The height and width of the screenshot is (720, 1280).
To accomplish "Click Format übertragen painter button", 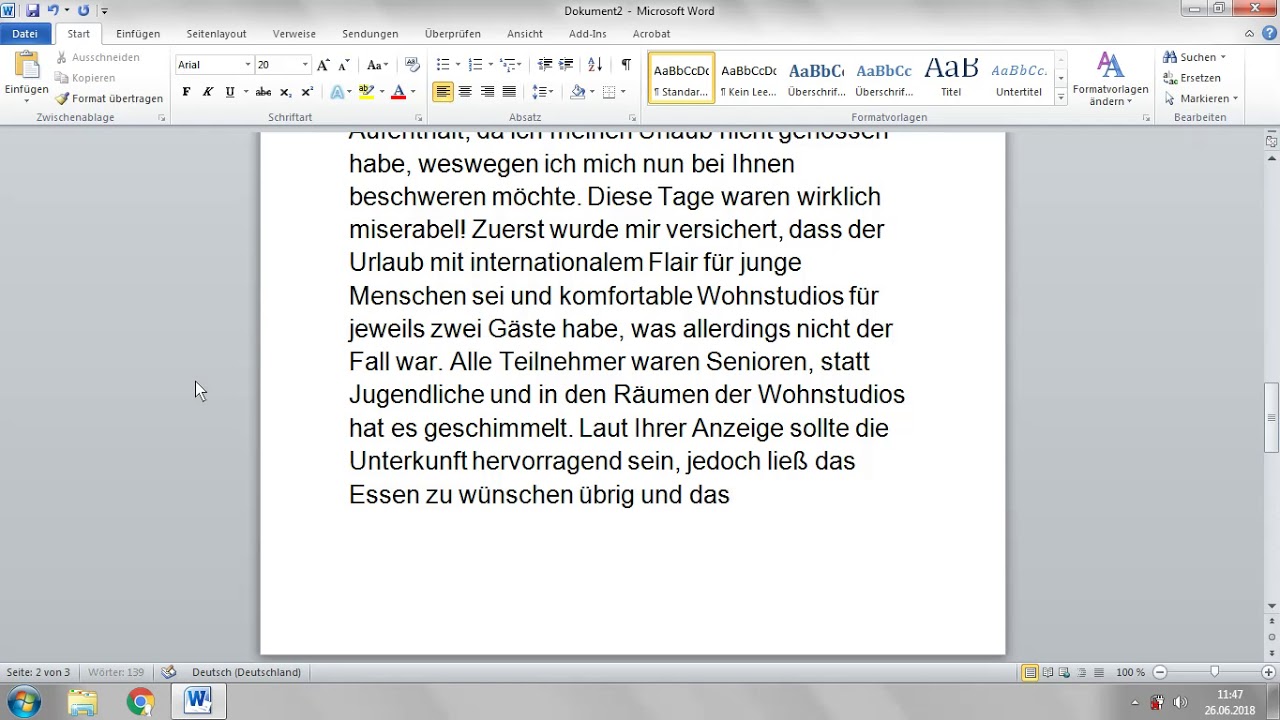I will point(109,99).
